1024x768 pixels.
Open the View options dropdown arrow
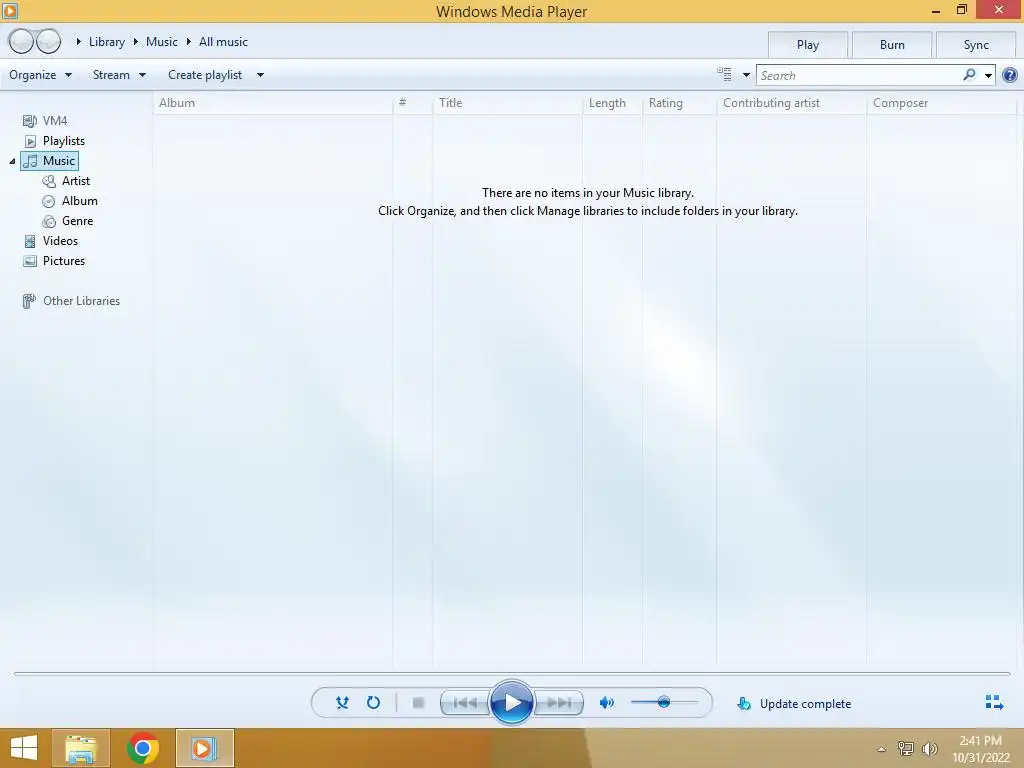point(746,75)
